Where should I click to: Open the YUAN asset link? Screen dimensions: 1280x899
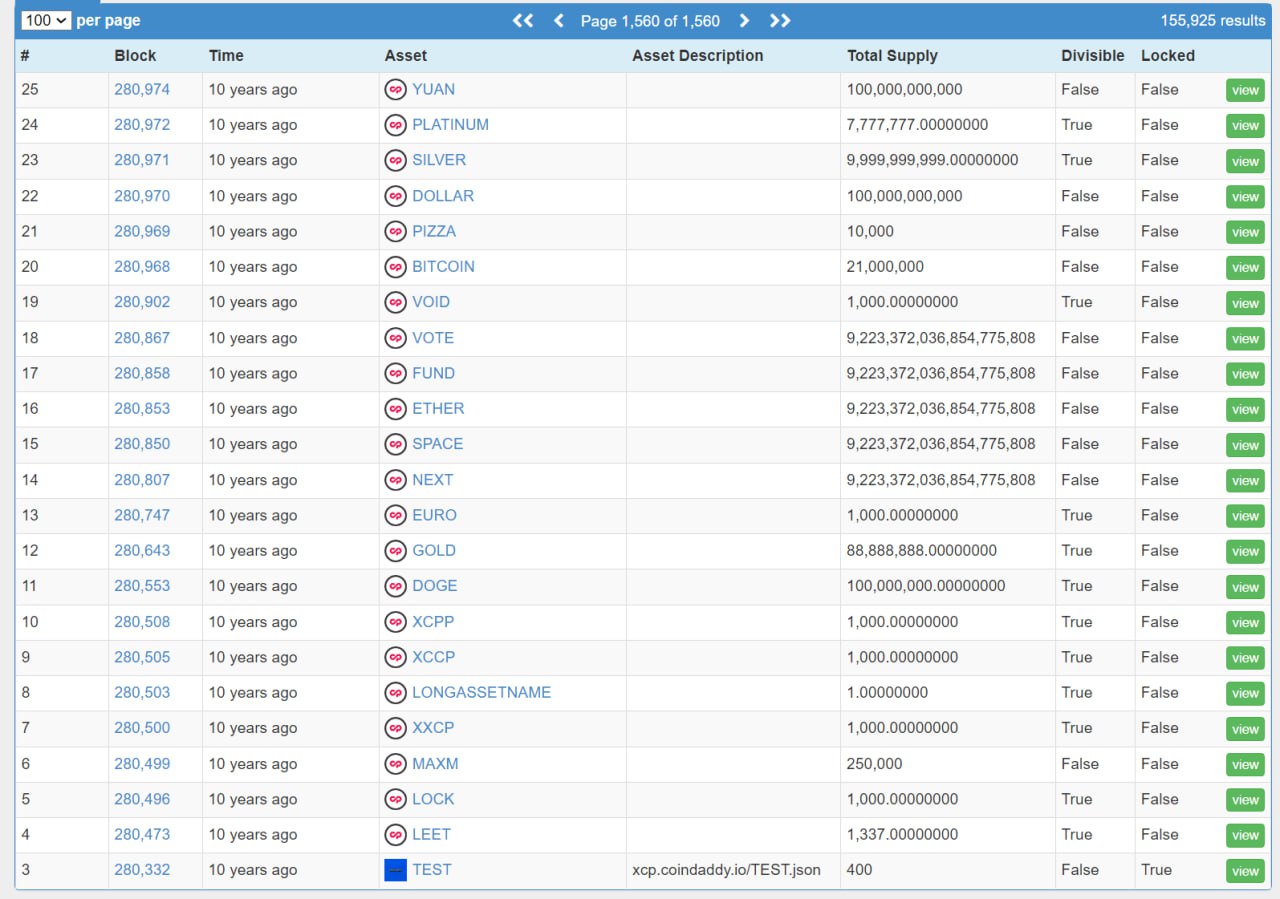coord(433,89)
